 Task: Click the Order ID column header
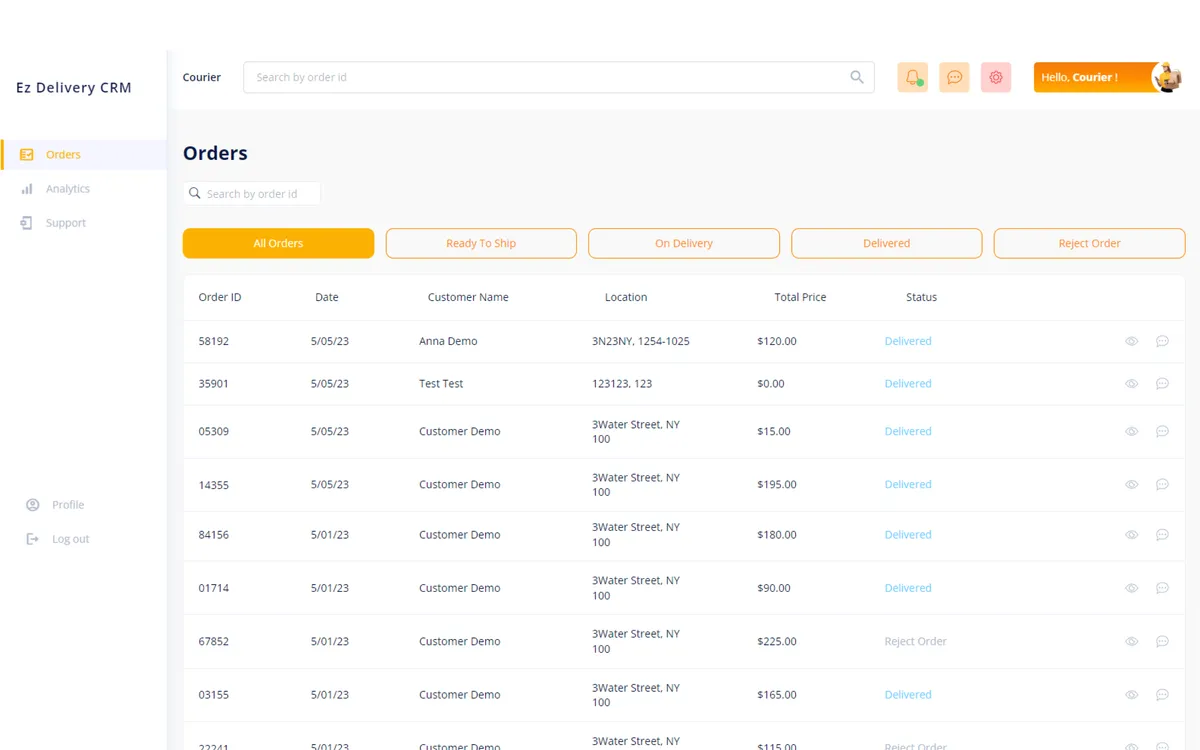tap(220, 297)
